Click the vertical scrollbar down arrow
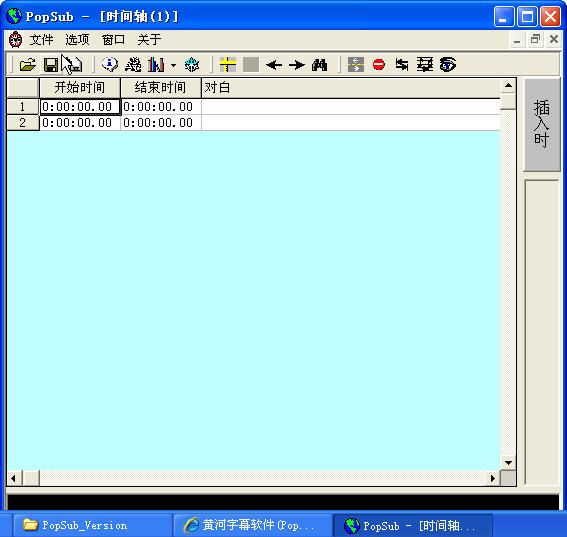This screenshot has width=567, height=537. click(508, 463)
